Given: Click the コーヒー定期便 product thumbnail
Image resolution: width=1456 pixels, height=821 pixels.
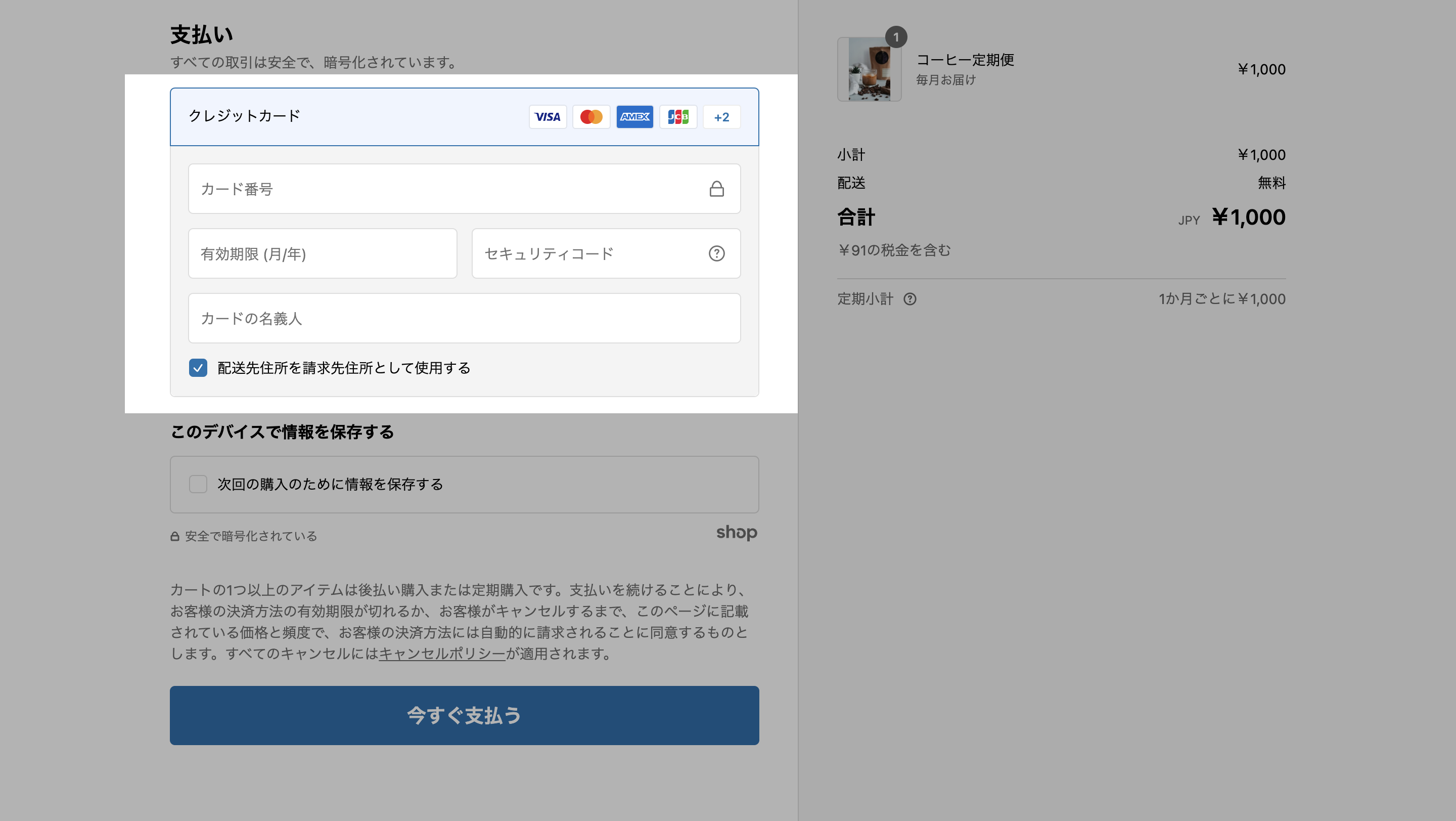Looking at the screenshot, I should coord(869,69).
